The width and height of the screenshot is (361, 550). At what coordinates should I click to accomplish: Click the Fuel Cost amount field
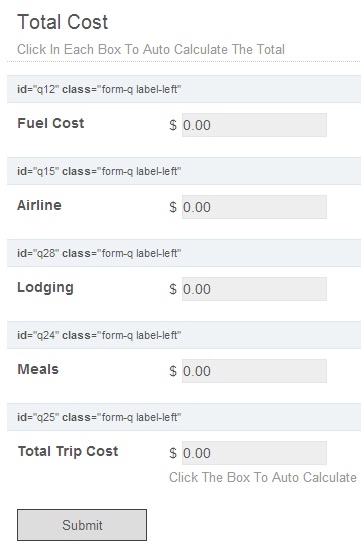tap(254, 125)
